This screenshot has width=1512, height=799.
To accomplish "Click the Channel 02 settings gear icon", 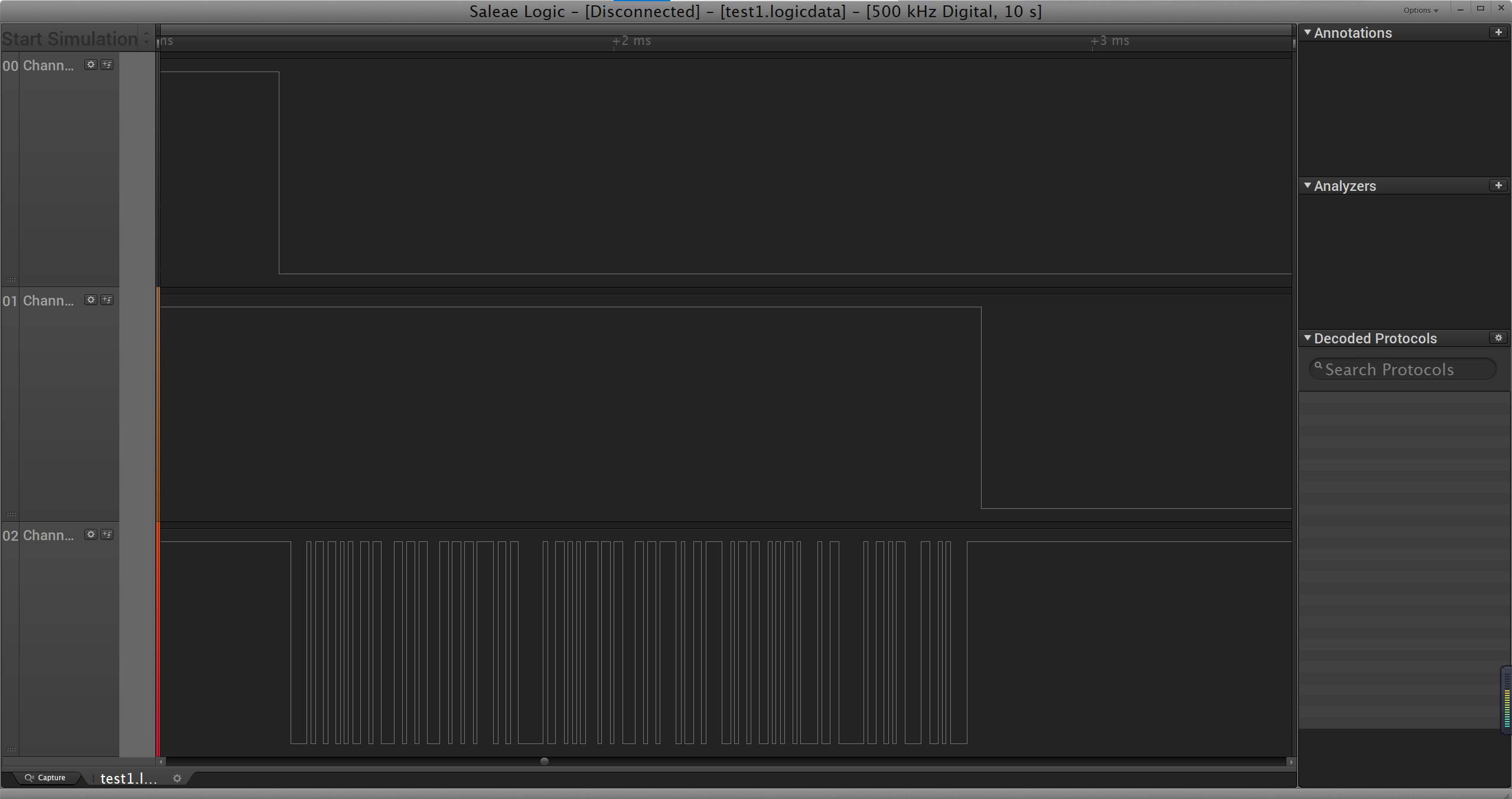I will click(x=91, y=534).
